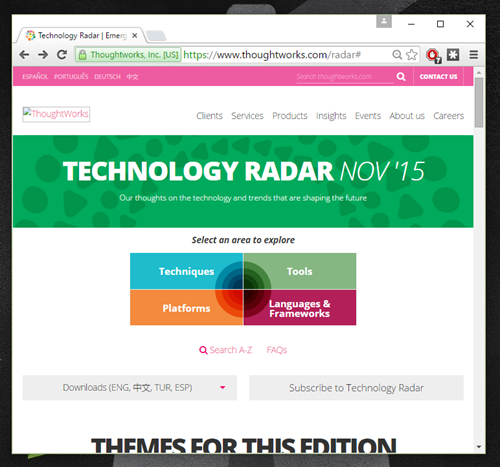
Task: Click the CONTACT US button
Action: 438,77
